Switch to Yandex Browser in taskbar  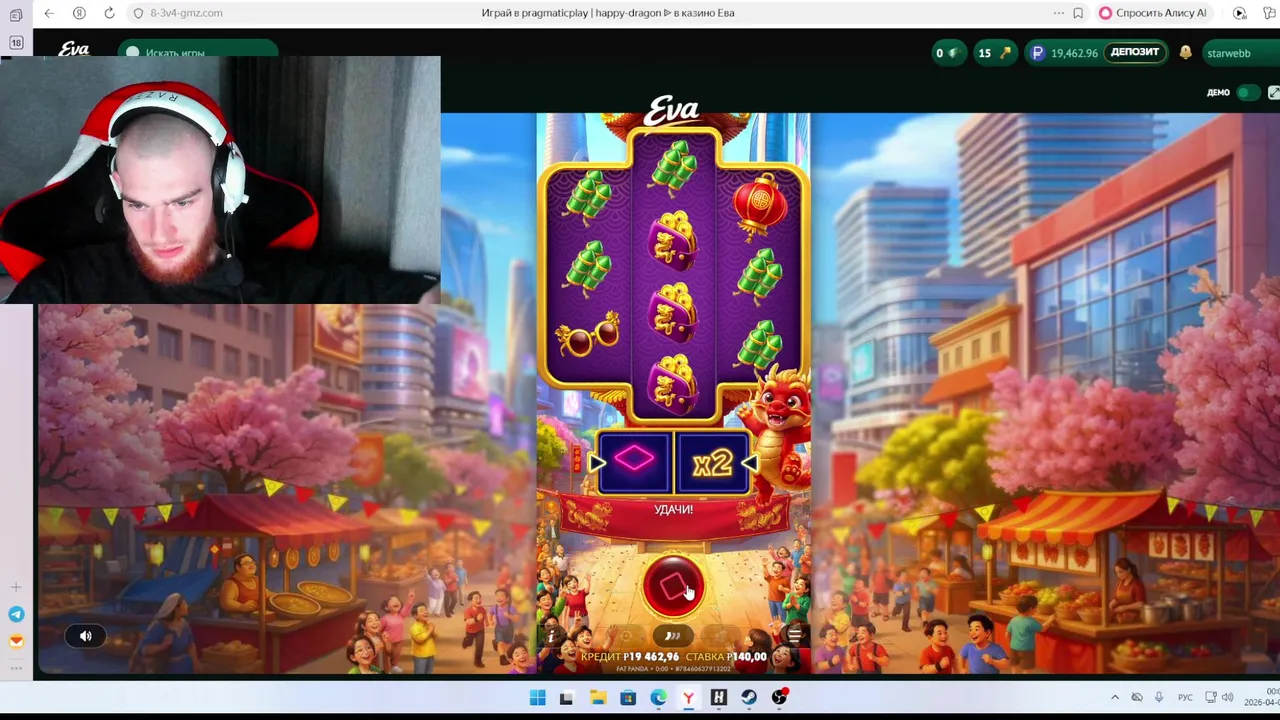tap(688, 697)
